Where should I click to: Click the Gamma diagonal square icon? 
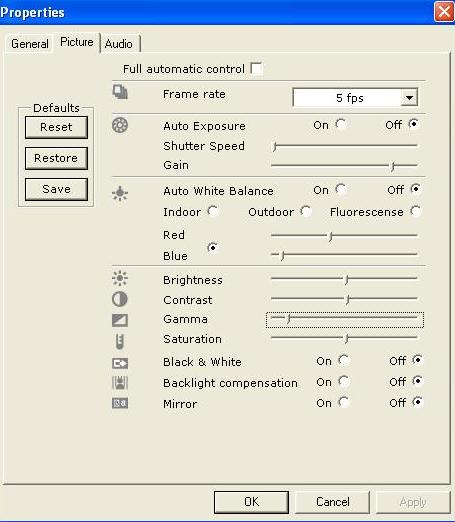pos(120,320)
